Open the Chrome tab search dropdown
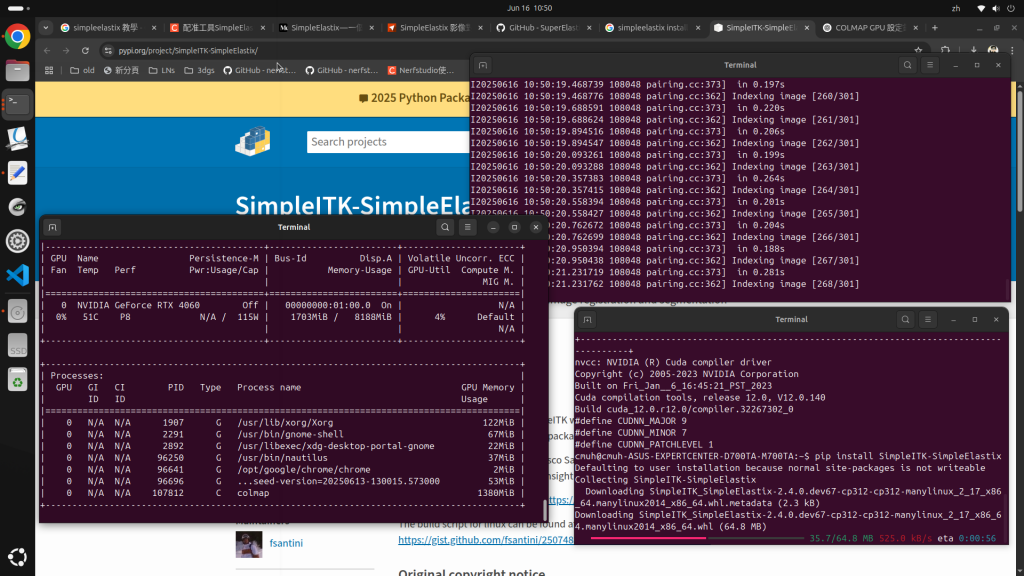The height and width of the screenshot is (576, 1024). pyautogui.click(x=45, y=27)
